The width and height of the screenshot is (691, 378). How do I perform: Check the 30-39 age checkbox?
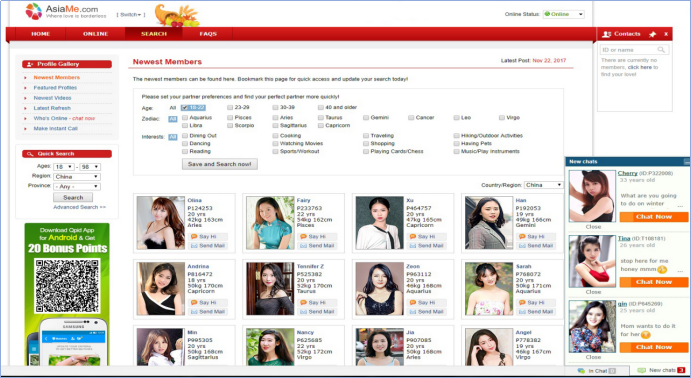pos(275,107)
